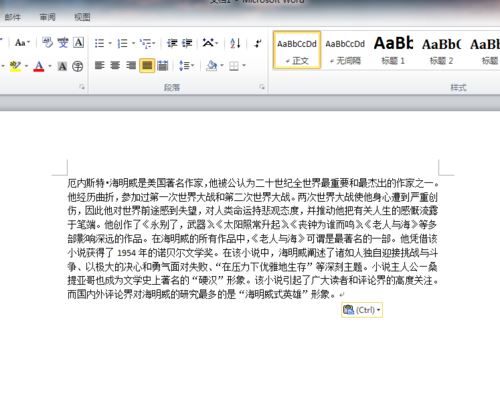The image size is (500, 398).
Task: Click the (Ctrl) paste options label
Action: click(x=365, y=310)
